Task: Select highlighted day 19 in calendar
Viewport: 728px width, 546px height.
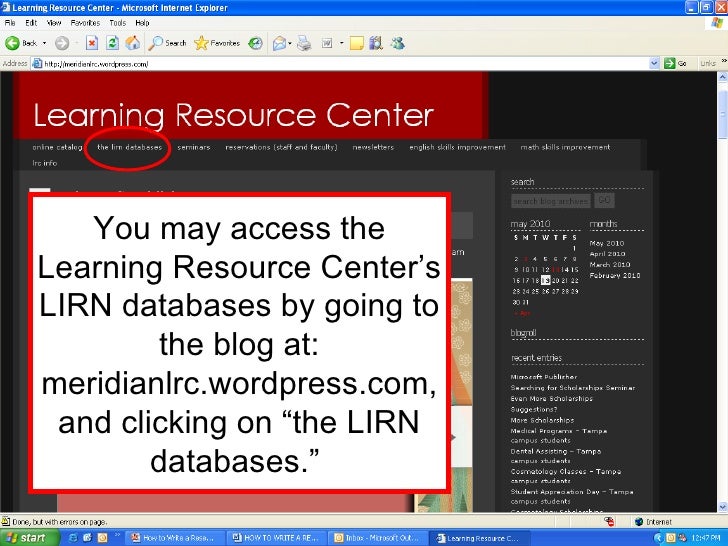Action: (546, 280)
